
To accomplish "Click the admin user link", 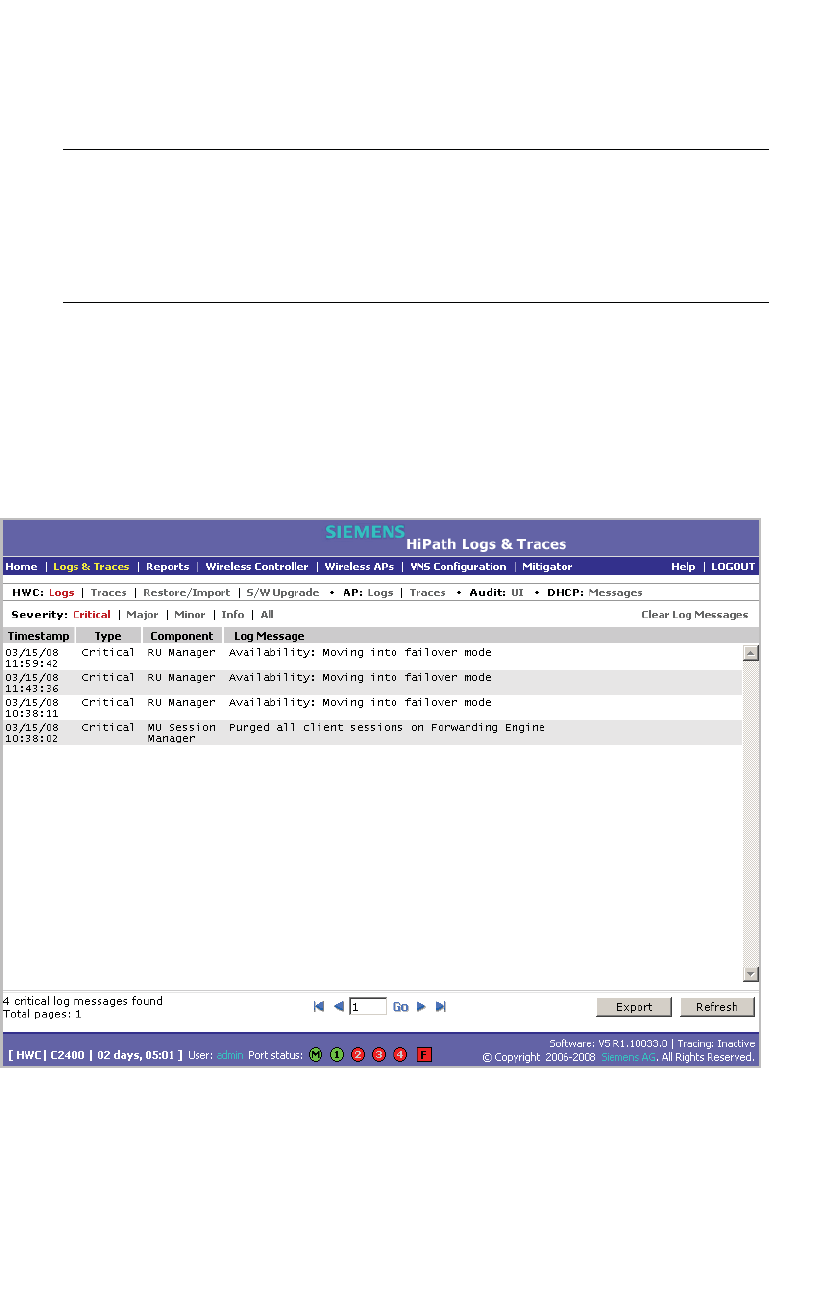I will (229, 1055).
